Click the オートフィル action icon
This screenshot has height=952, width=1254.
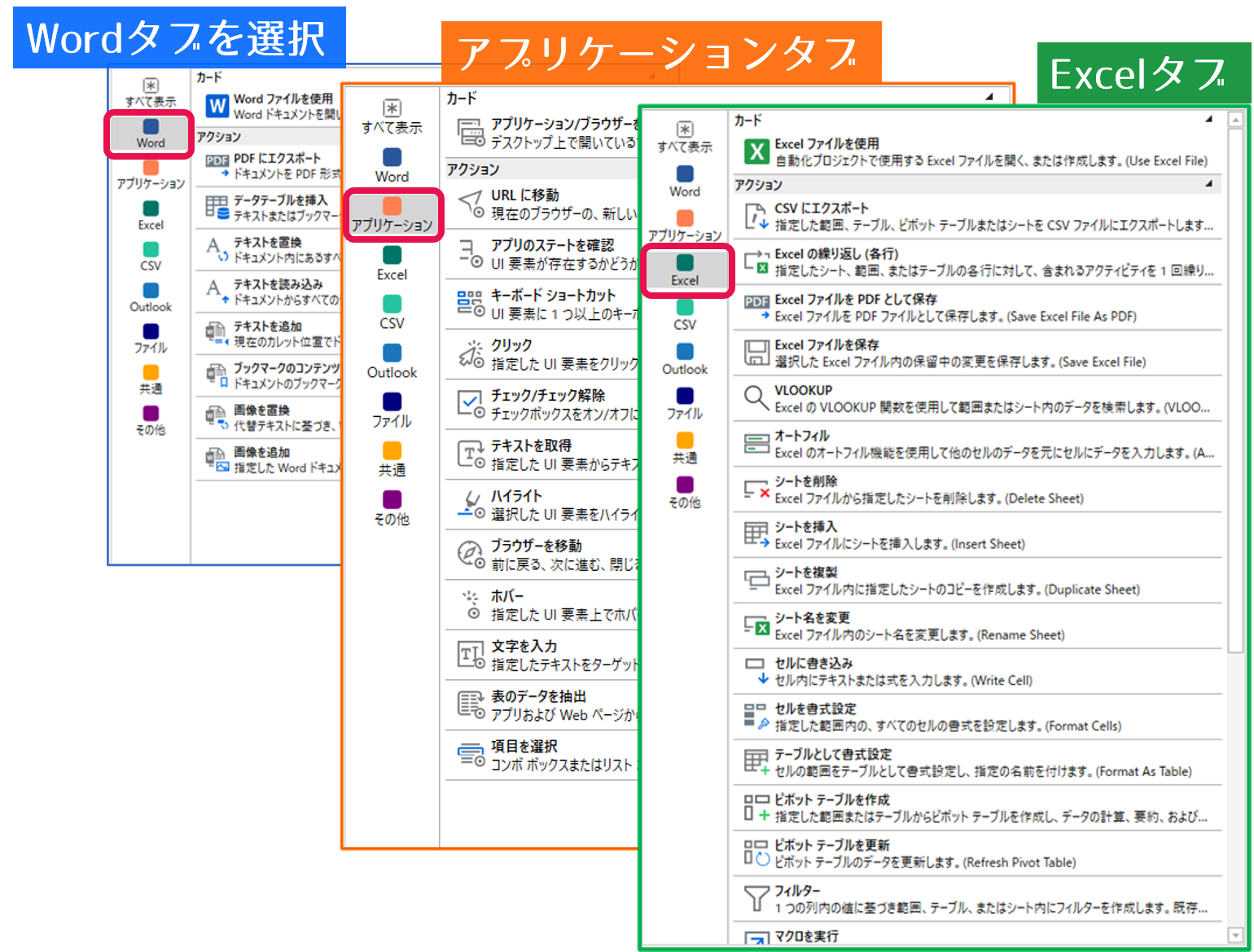click(756, 444)
